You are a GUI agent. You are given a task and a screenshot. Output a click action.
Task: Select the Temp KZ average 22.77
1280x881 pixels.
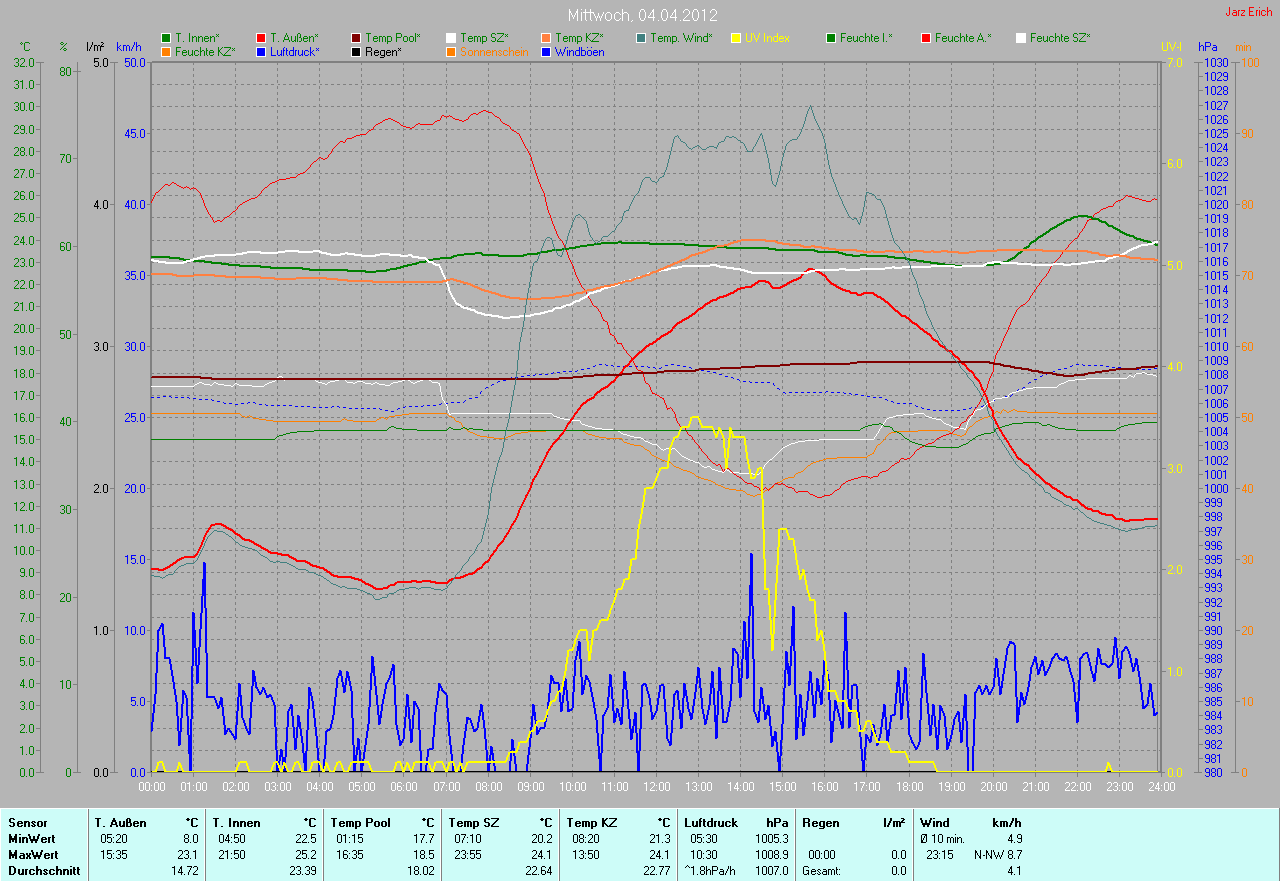(x=658, y=871)
